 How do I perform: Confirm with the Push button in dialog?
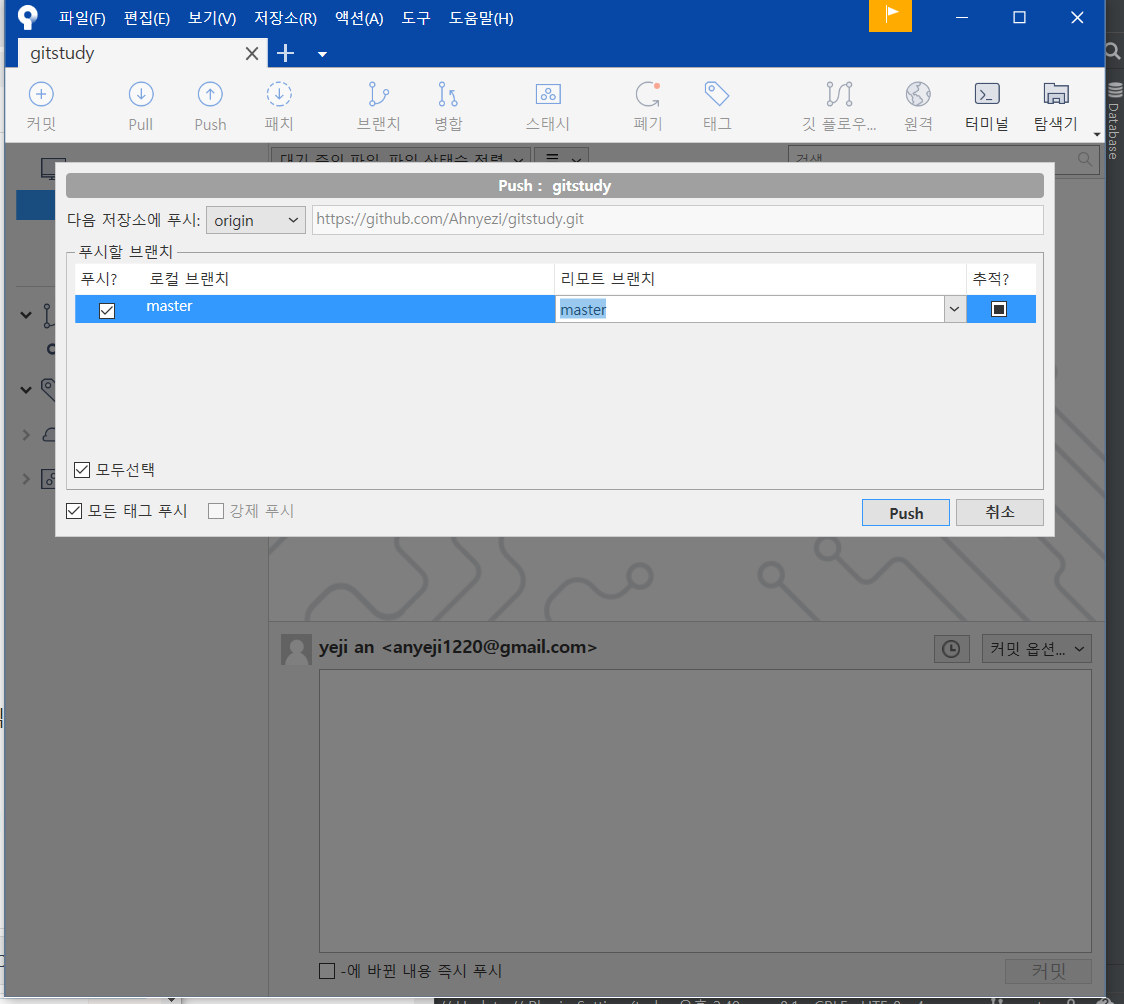(905, 512)
